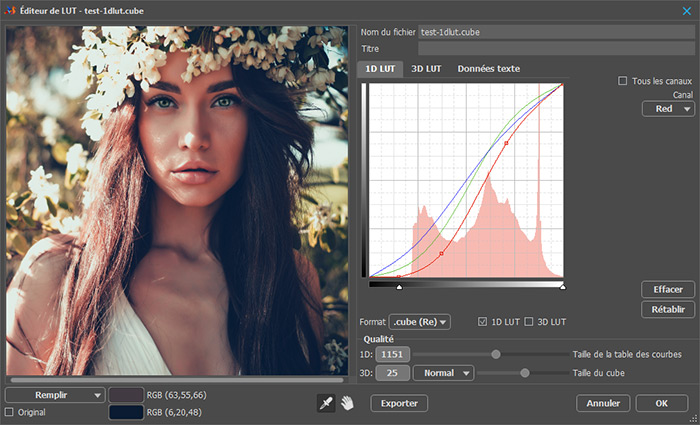Click the 1D size value field 1151

click(392, 354)
